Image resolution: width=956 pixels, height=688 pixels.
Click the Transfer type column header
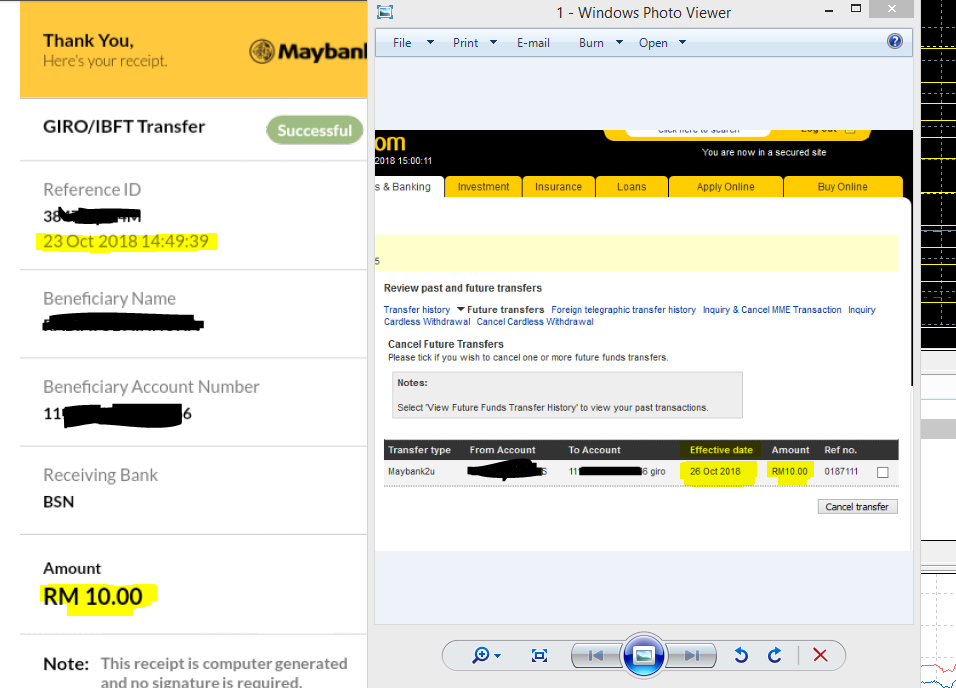419,450
